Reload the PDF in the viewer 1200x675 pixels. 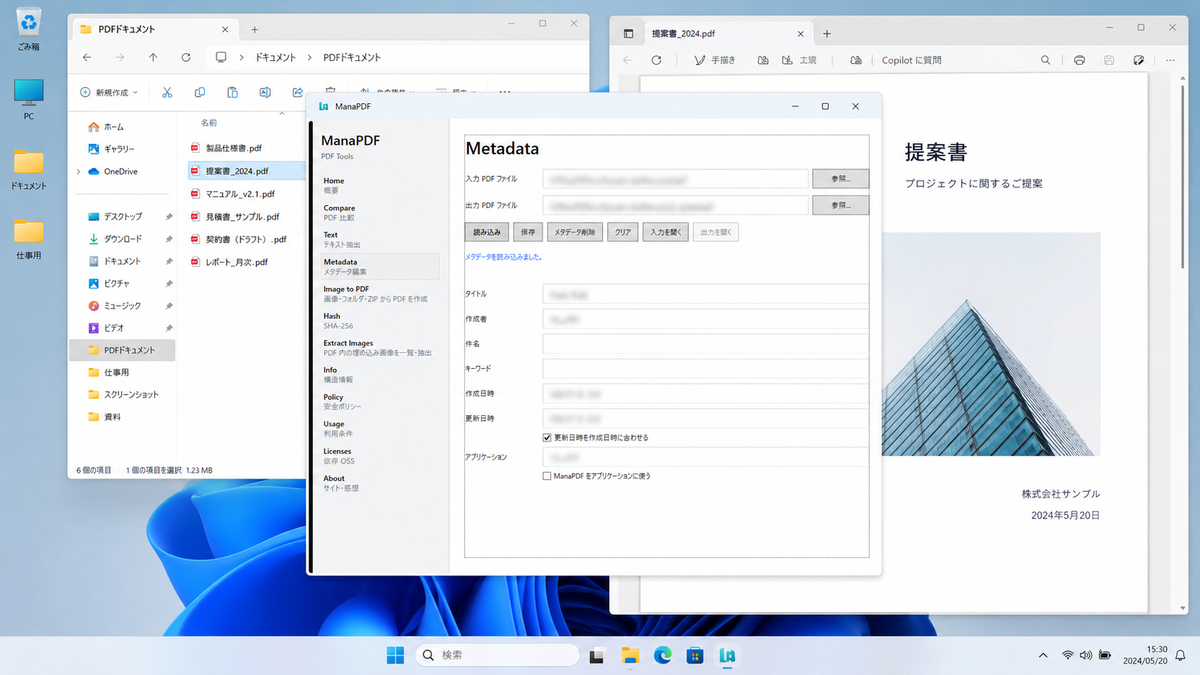pyautogui.click(x=656, y=60)
